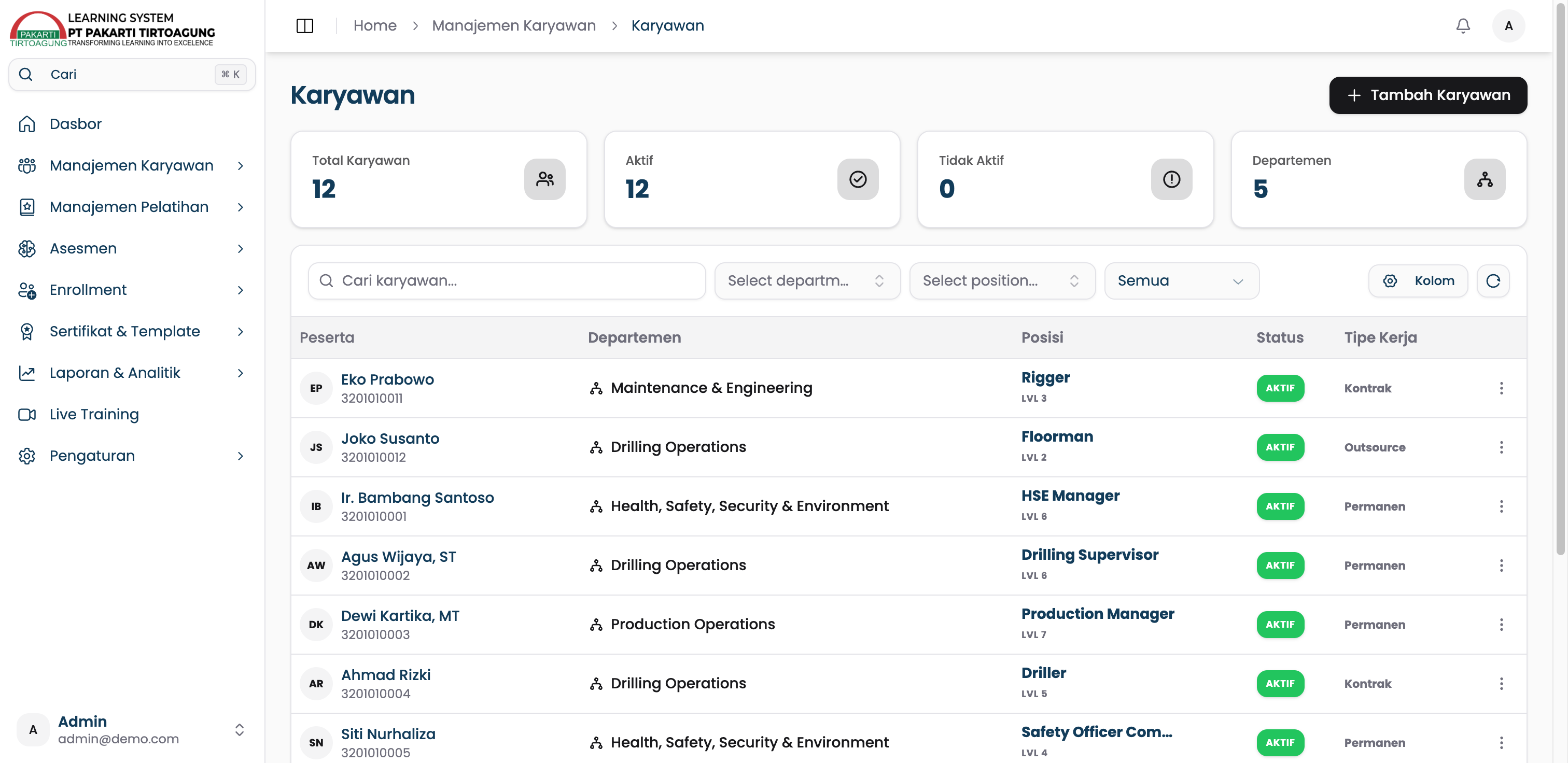Open row actions for Siti Nurhaliza
This screenshot has height=763, width=1568.
click(x=1501, y=742)
